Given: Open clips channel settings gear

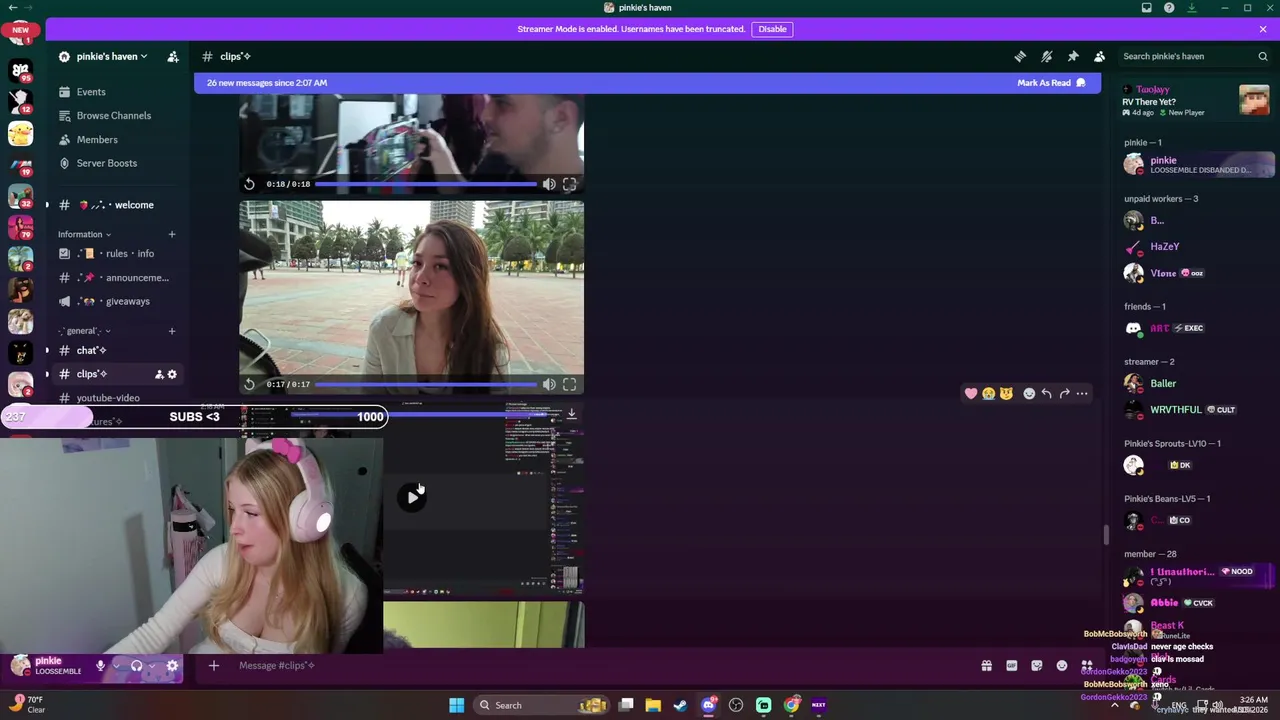Looking at the screenshot, I should (x=172, y=374).
